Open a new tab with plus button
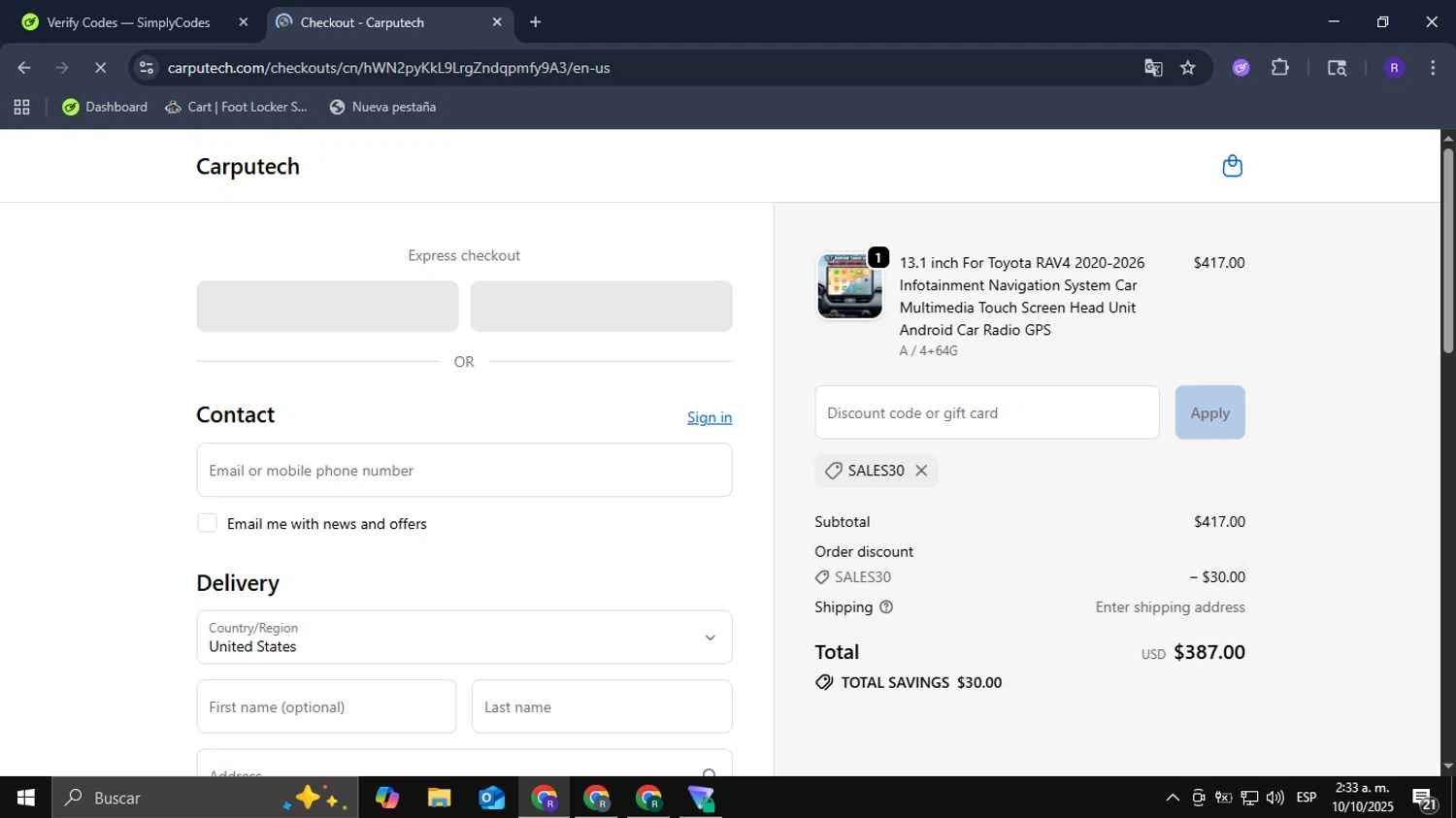The height and width of the screenshot is (818, 1456). coord(535,22)
